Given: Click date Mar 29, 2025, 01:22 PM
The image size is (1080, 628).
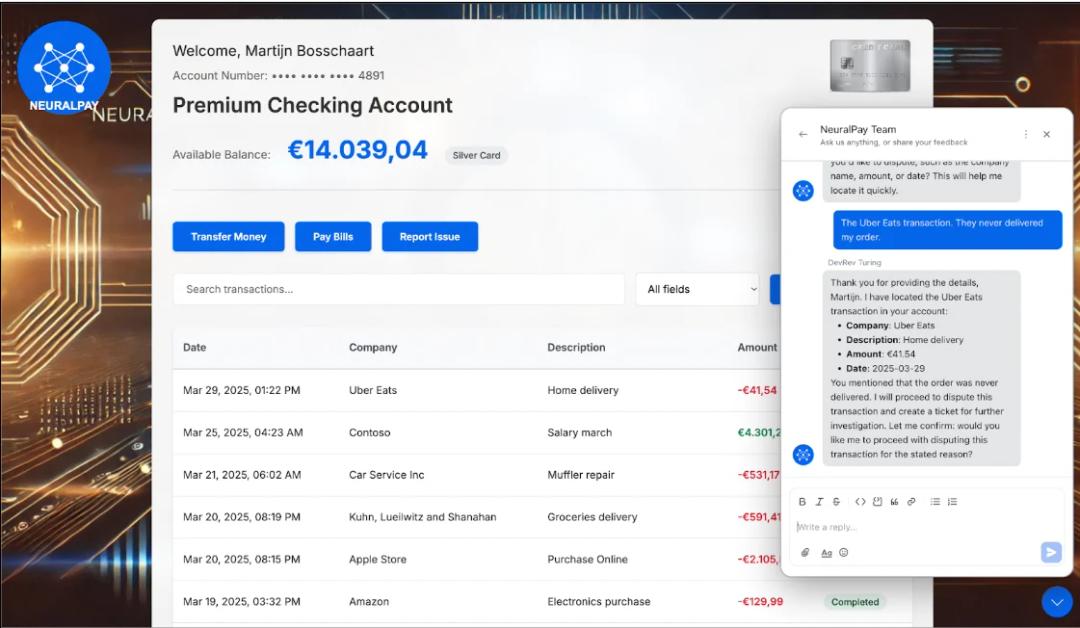Looking at the screenshot, I should (241, 390).
